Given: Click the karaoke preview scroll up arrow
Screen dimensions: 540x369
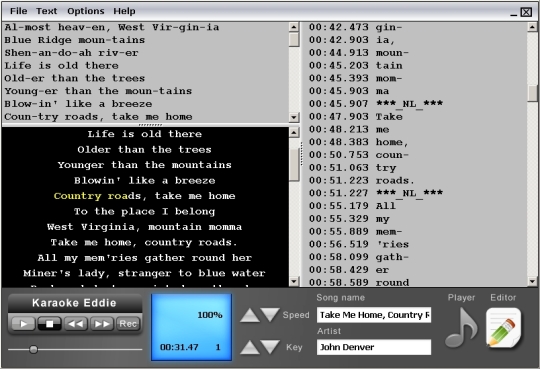Looking at the screenshot, I should click(x=294, y=132).
